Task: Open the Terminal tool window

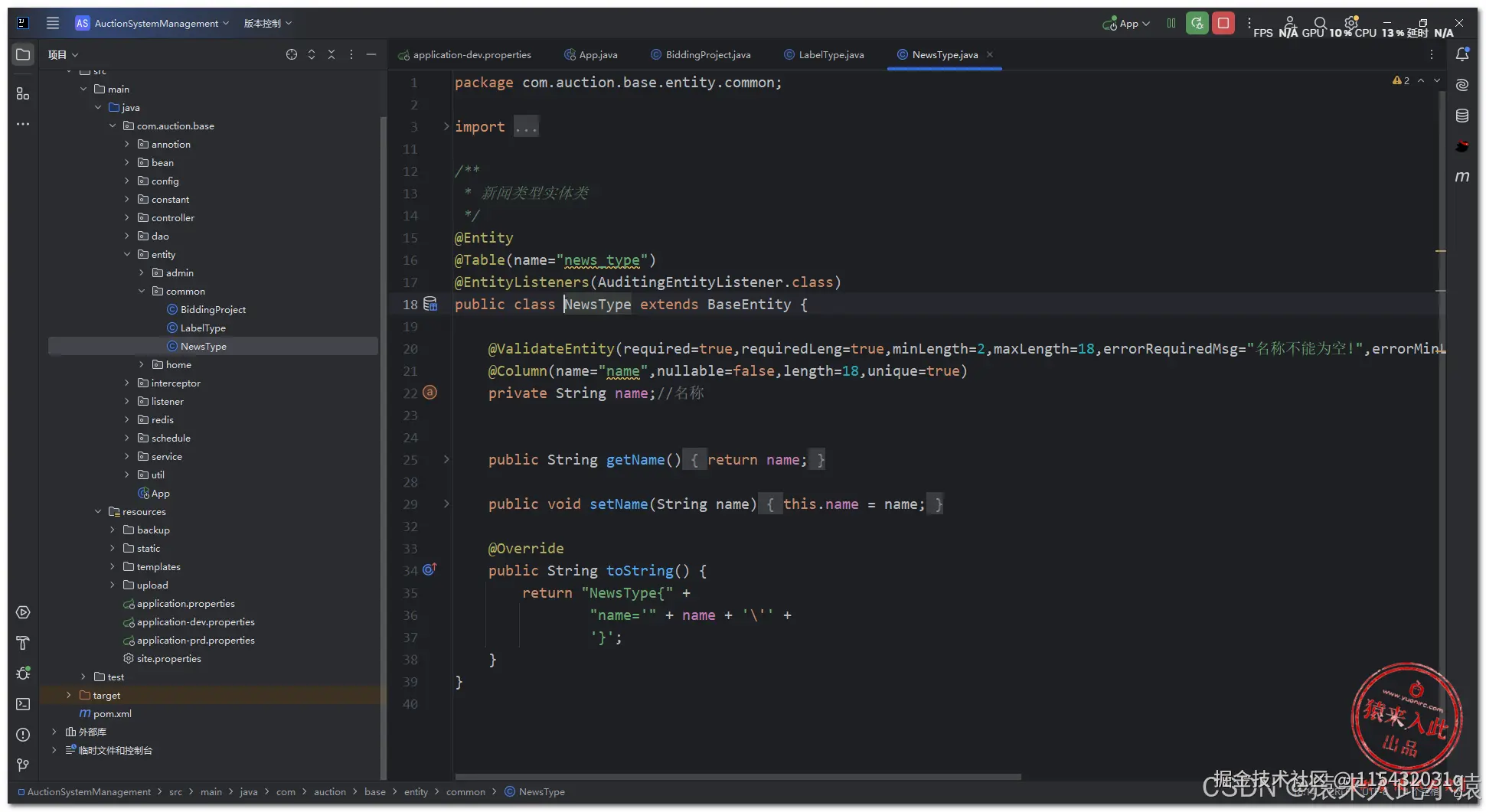Action: (23, 704)
